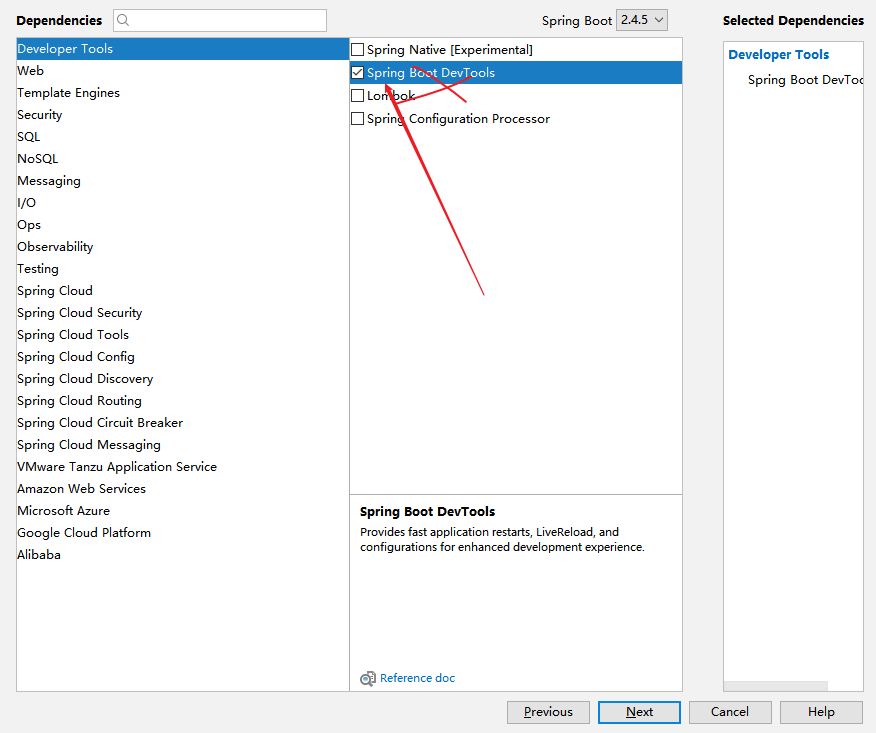Screen dimensions: 876x733
Task: Check the Spring Configuration Processor checkbox
Action: tap(358, 118)
